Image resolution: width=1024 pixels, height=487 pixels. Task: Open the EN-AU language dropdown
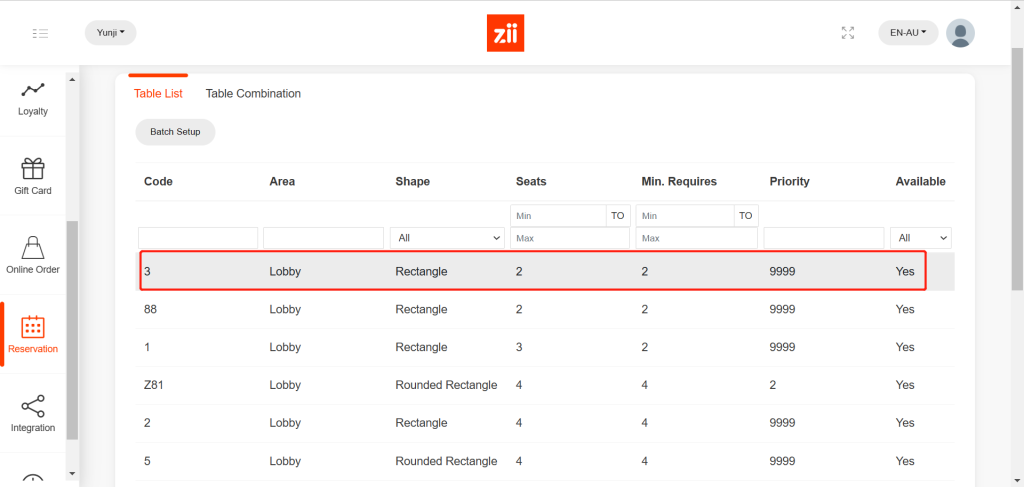pos(908,33)
